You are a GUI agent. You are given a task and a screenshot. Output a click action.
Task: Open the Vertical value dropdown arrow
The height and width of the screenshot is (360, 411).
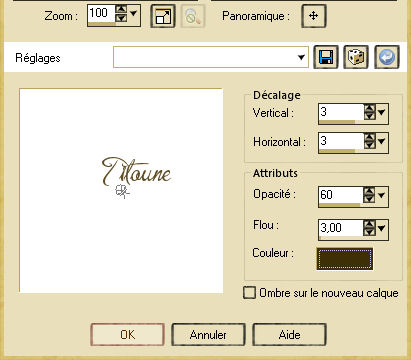click(x=381, y=112)
